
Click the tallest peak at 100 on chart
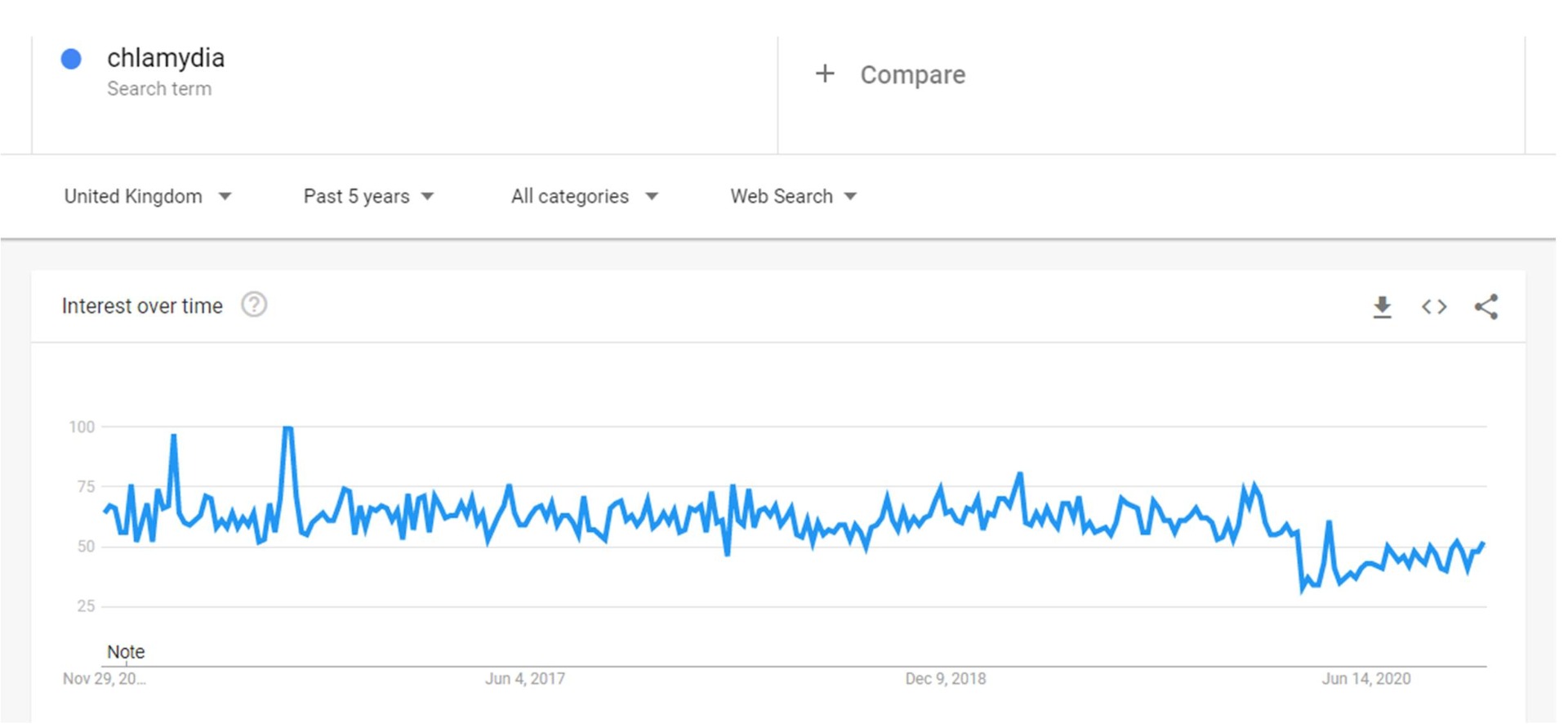pos(287,427)
